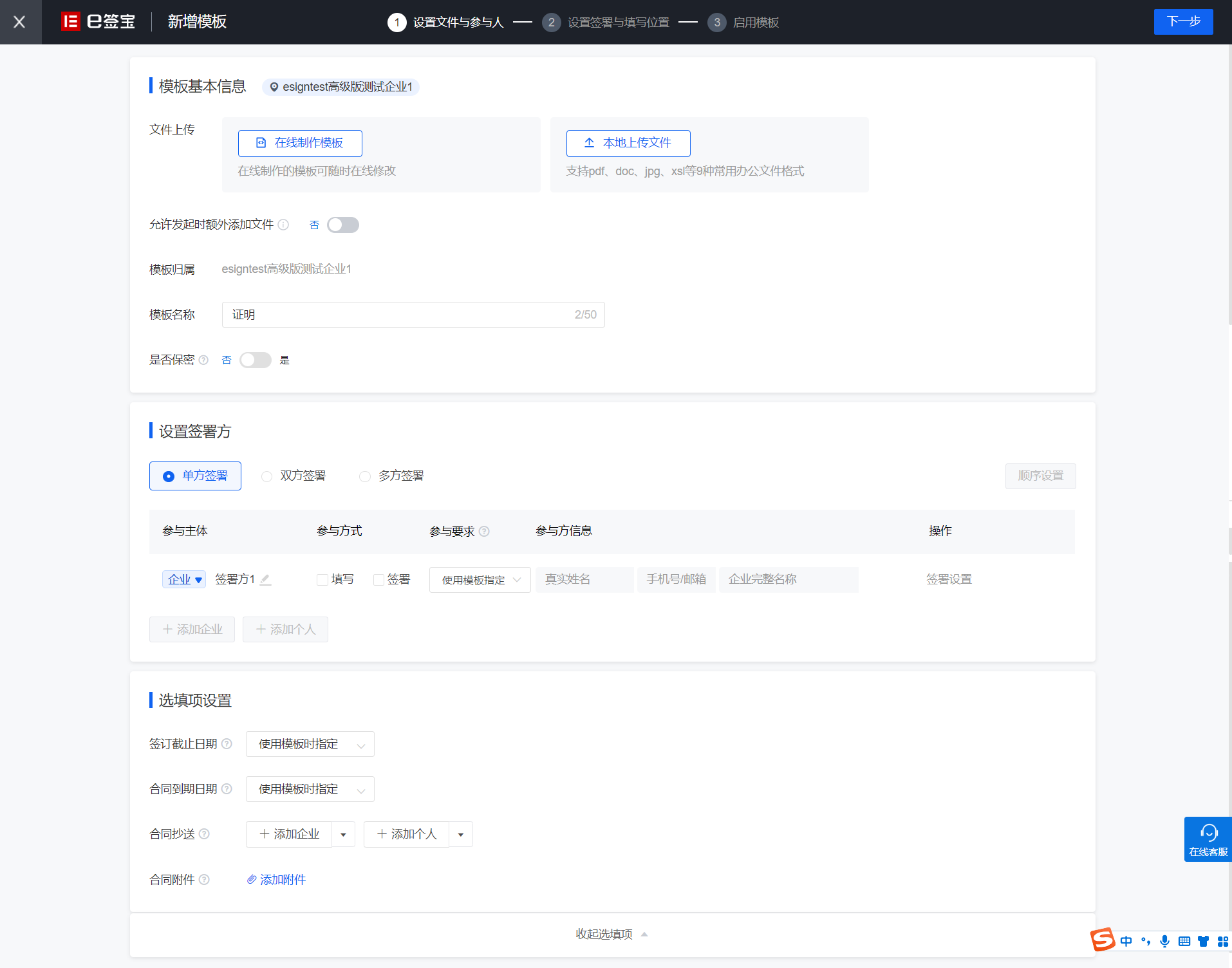Select 多方签署 radio option
This screenshot has width=1232, height=968.
point(391,476)
